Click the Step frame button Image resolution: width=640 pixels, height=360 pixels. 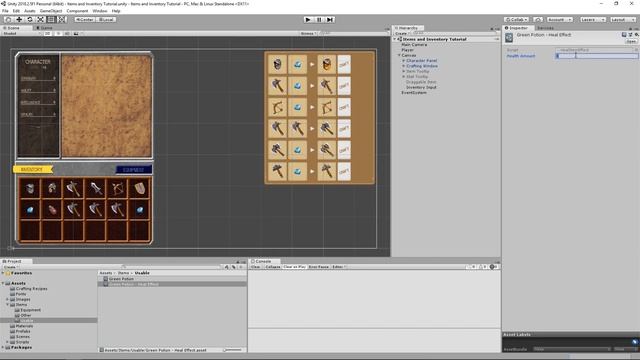(x=330, y=20)
